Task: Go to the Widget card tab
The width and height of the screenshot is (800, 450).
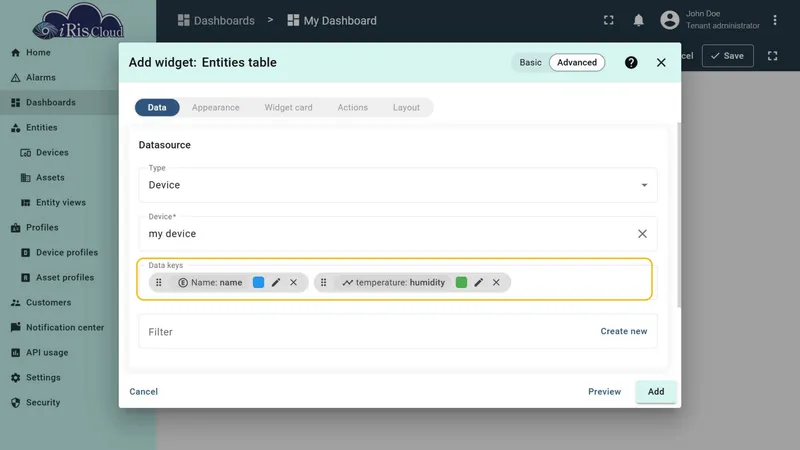Action: (x=288, y=108)
